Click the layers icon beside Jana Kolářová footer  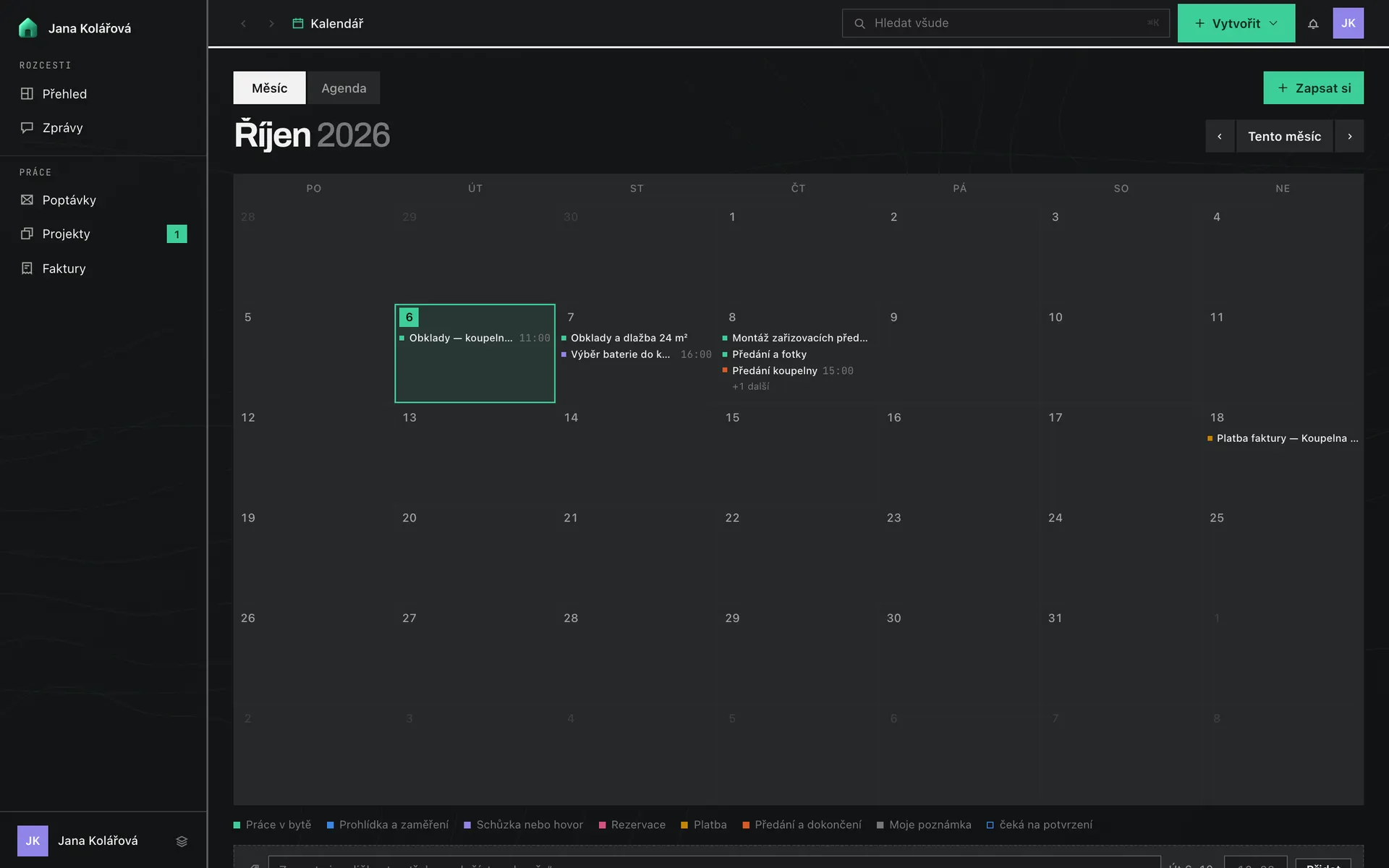point(182,841)
